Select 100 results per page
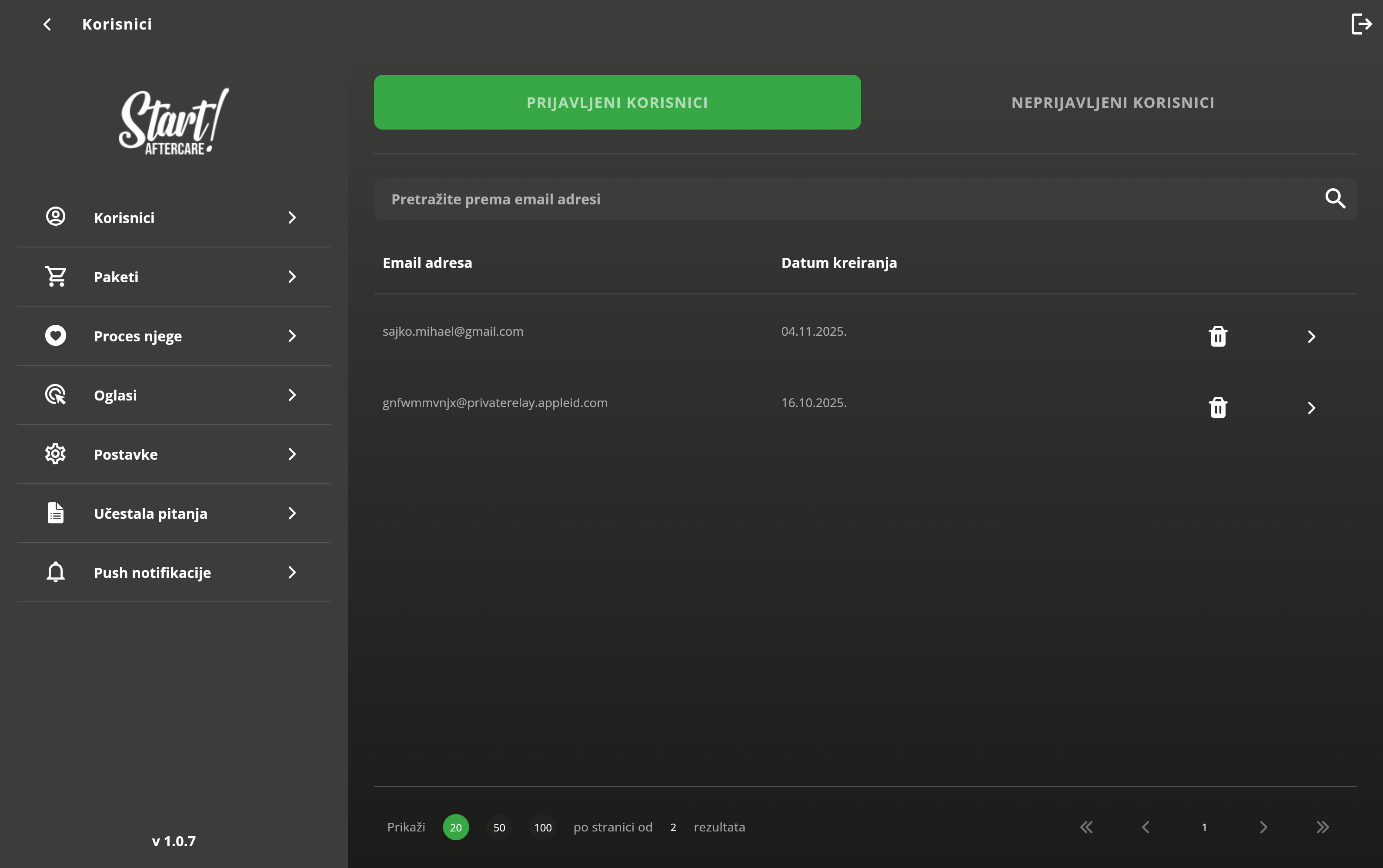This screenshot has width=1383, height=868. pos(542,827)
